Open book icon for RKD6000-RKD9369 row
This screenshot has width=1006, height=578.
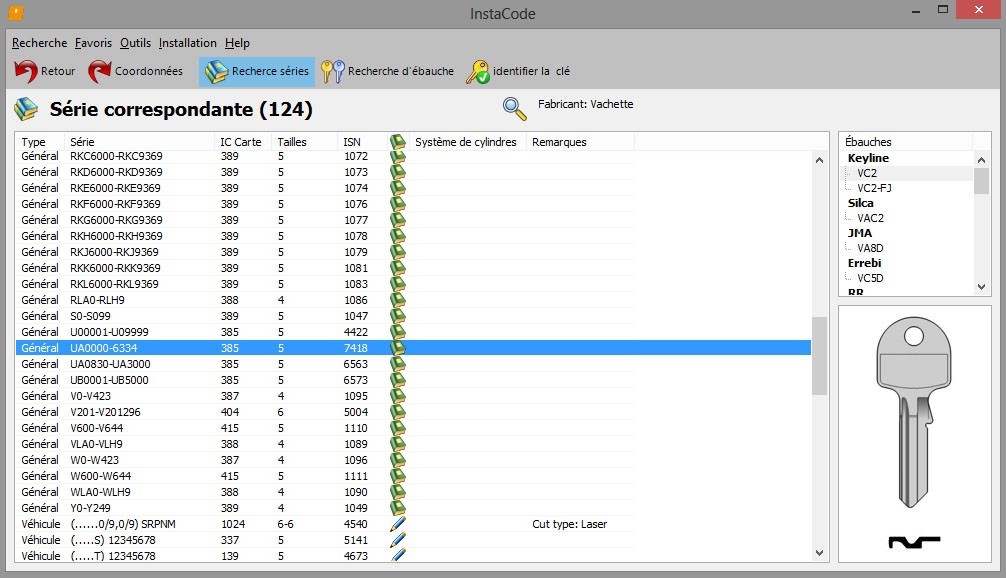click(x=398, y=172)
